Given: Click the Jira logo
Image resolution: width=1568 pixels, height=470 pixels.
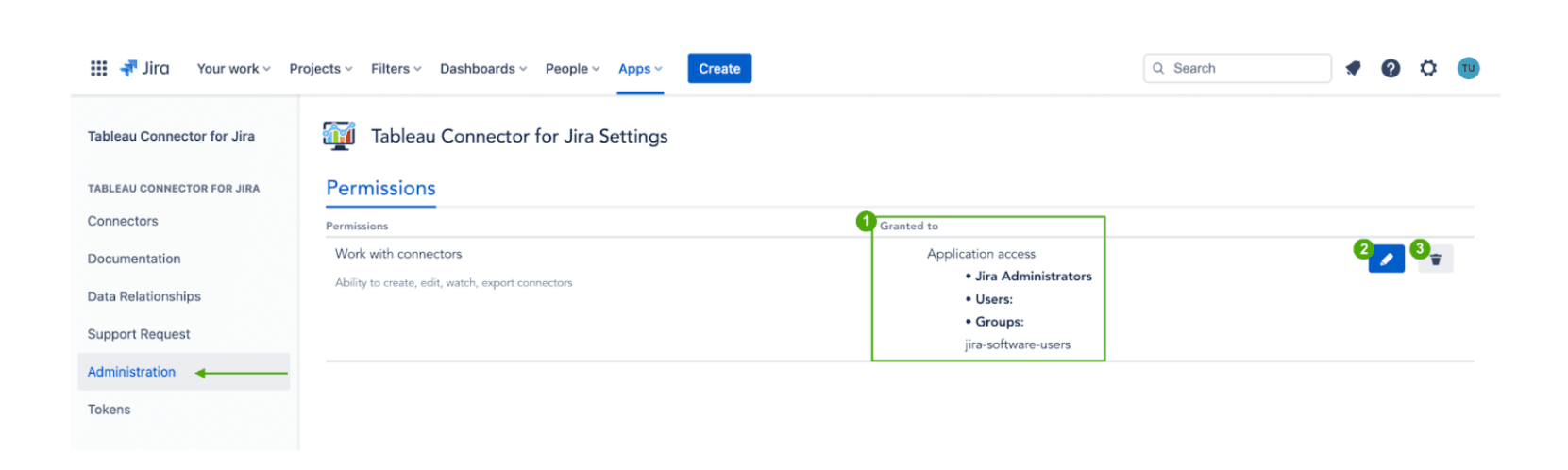Looking at the screenshot, I should pos(144,68).
